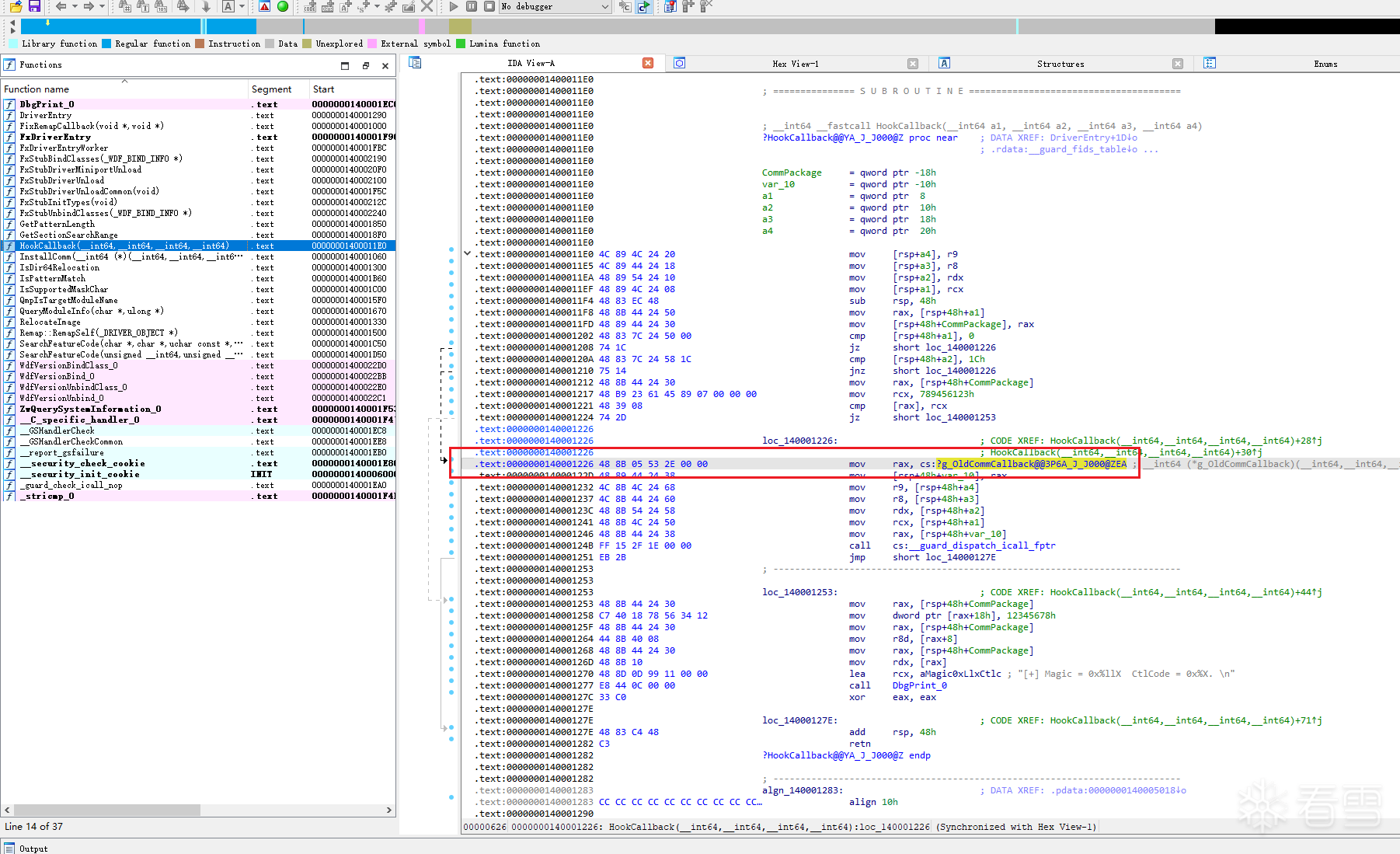Click the X cancel icon in toolbar
Image resolution: width=1400 pixels, height=854 pixels.
coord(427,6)
